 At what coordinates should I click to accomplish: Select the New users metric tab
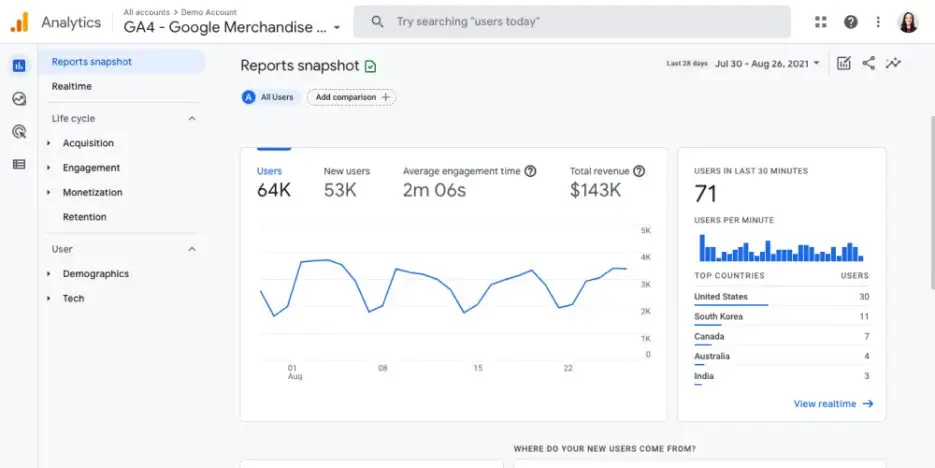tap(346, 181)
